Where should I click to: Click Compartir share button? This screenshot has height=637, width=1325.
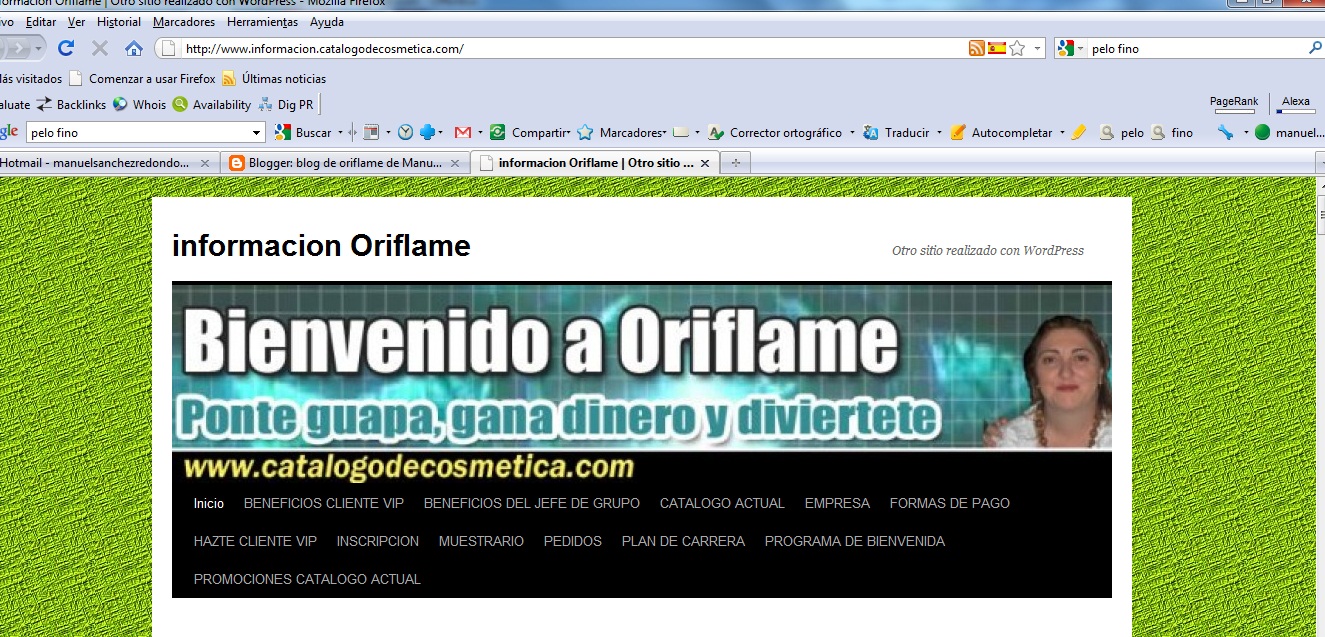(x=529, y=132)
